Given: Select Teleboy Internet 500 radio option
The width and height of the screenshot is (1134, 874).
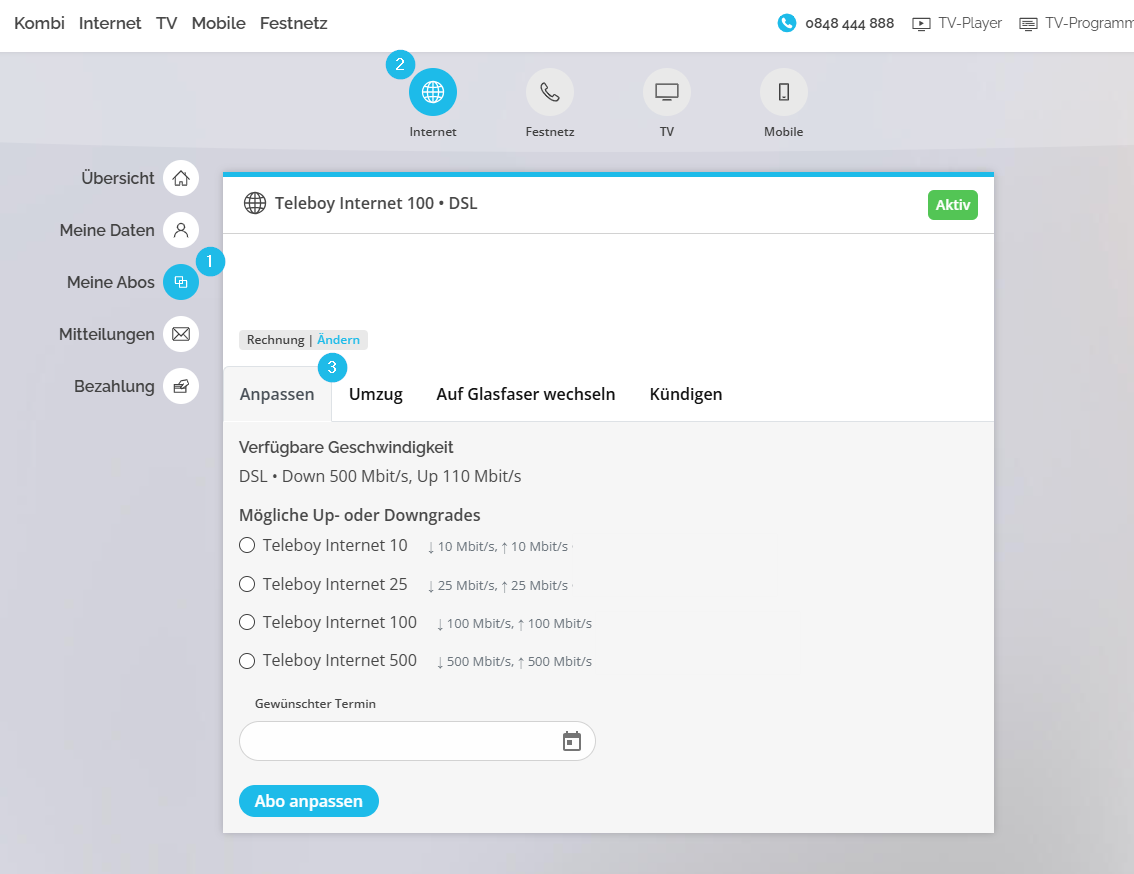Looking at the screenshot, I should pyautogui.click(x=247, y=661).
